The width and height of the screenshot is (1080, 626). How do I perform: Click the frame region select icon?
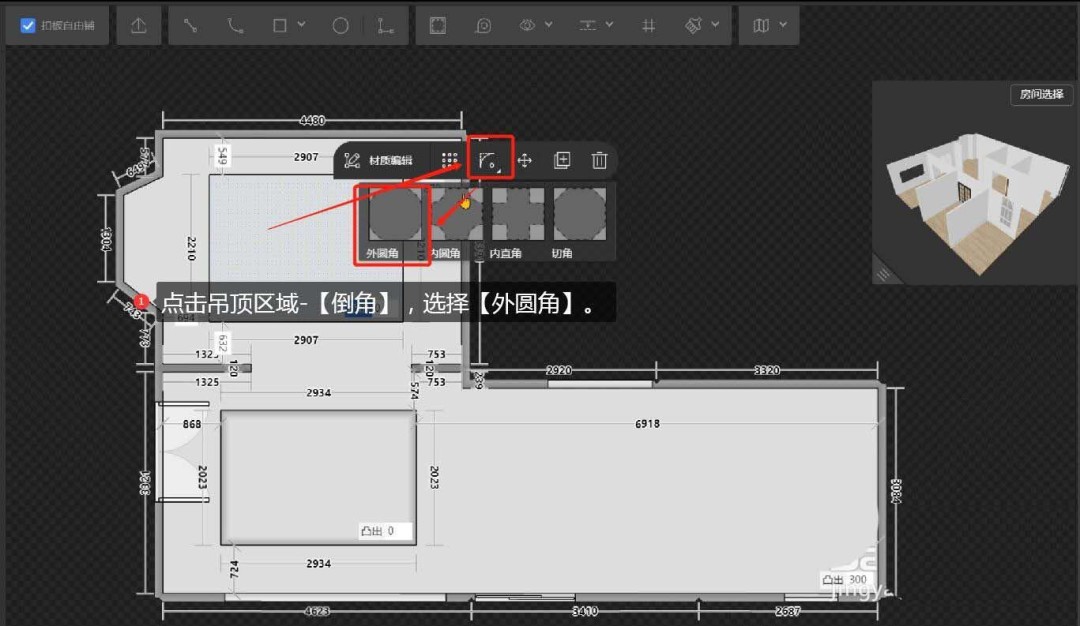pos(437,26)
